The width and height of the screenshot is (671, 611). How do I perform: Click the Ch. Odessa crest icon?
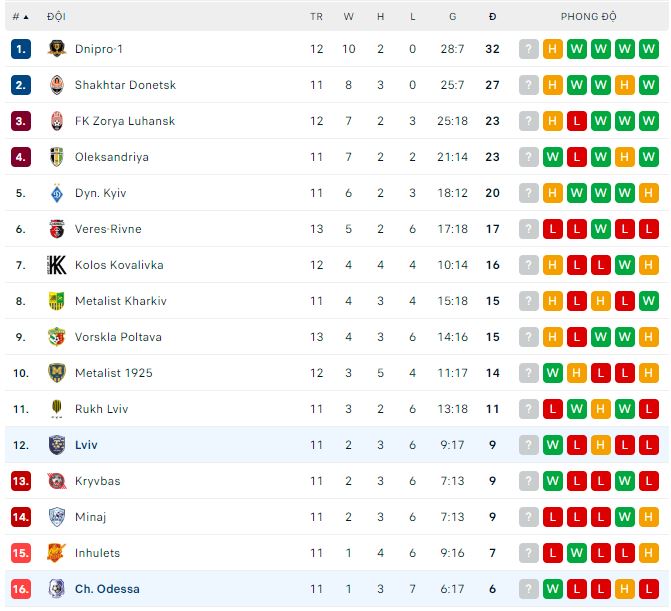(x=56, y=589)
